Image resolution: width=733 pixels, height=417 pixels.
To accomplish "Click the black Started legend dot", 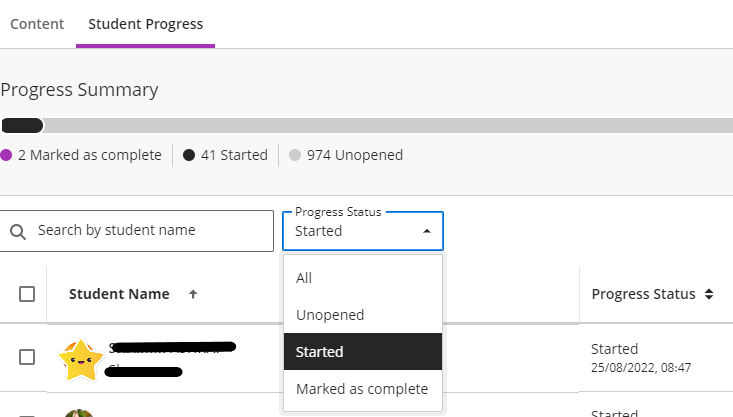I will (x=189, y=155).
